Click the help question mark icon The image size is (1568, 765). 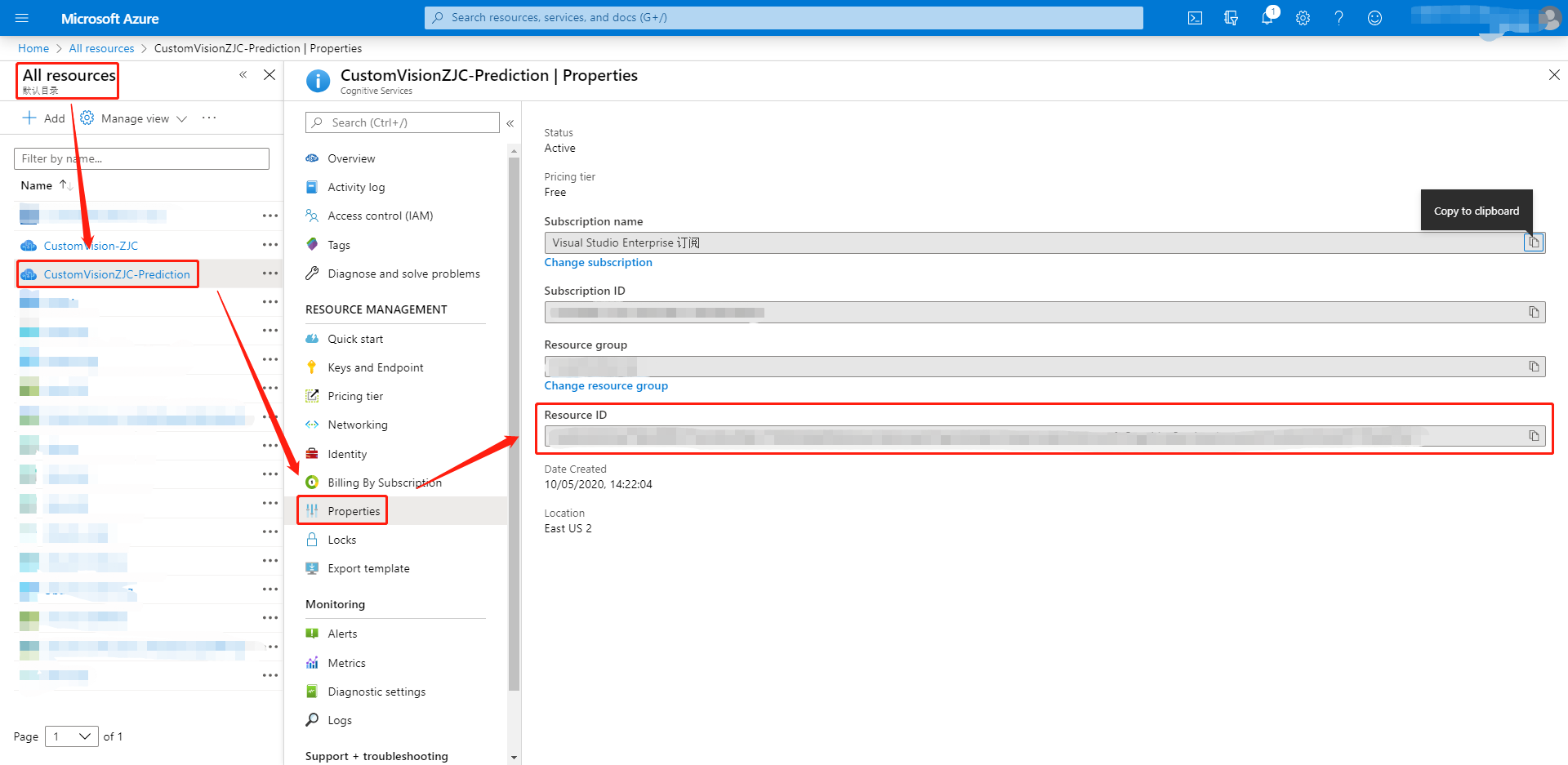[x=1339, y=18]
